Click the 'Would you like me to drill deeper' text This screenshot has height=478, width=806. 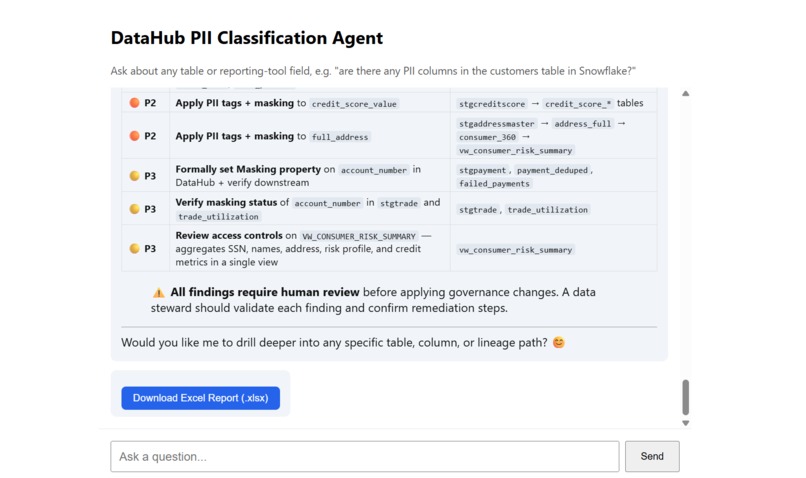click(335, 342)
